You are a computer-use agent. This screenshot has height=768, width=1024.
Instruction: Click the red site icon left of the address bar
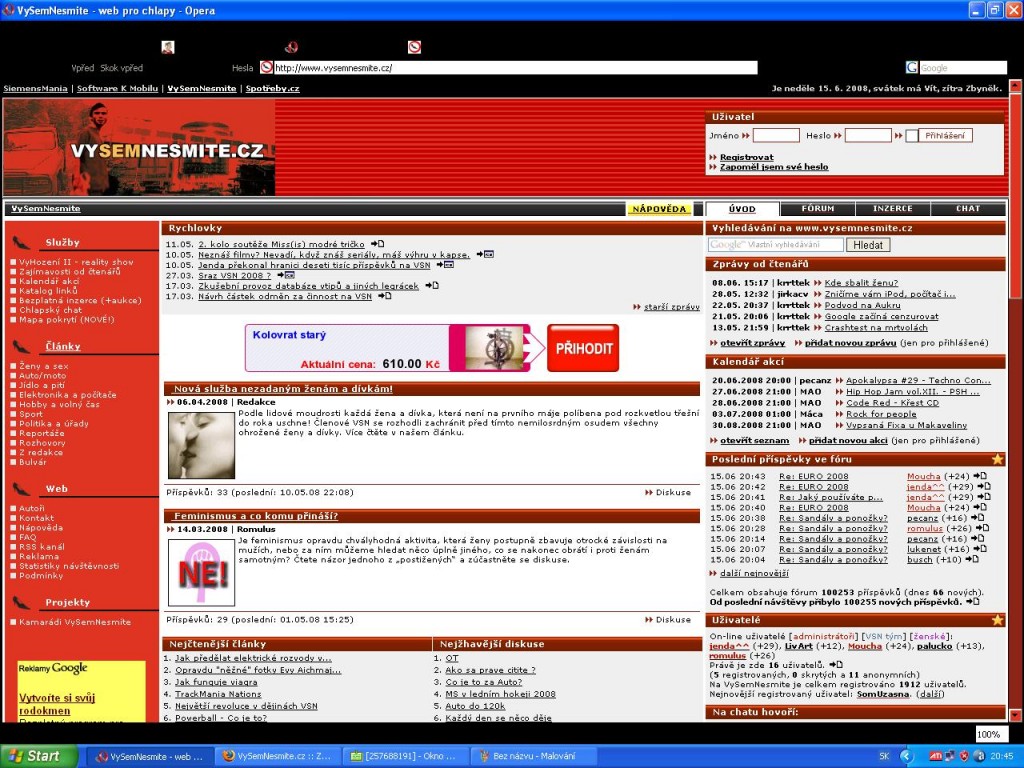click(x=266, y=67)
